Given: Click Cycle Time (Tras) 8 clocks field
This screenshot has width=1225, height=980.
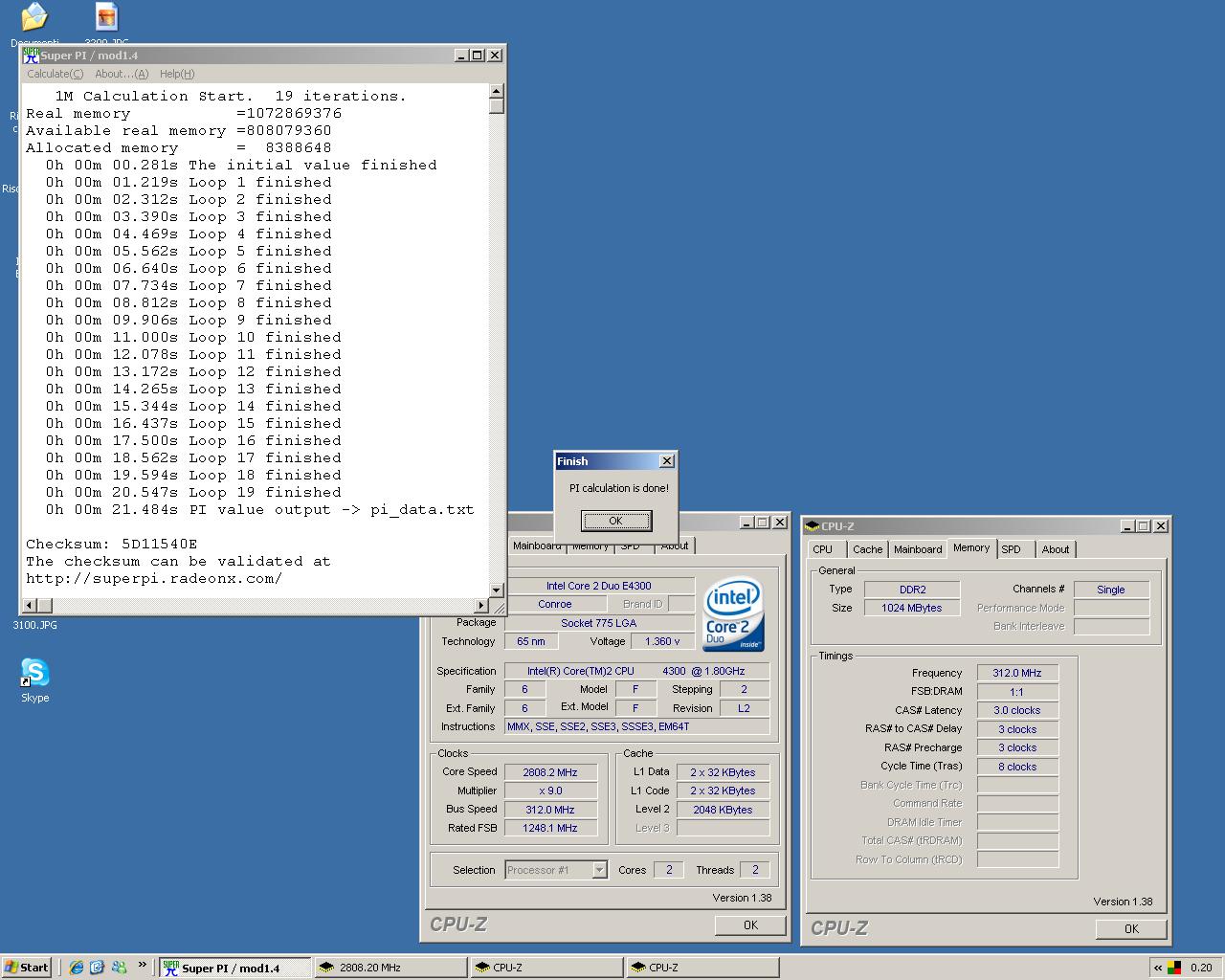Looking at the screenshot, I should pyautogui.click(x=1017, y=767).
